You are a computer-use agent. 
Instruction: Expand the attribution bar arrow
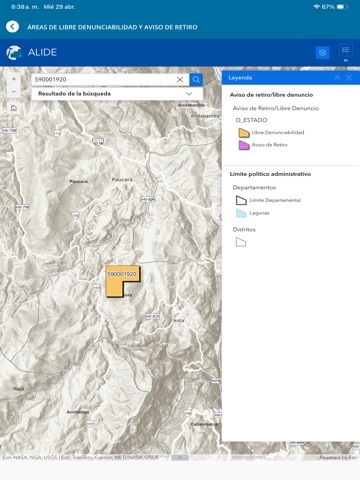coord(180,457)
